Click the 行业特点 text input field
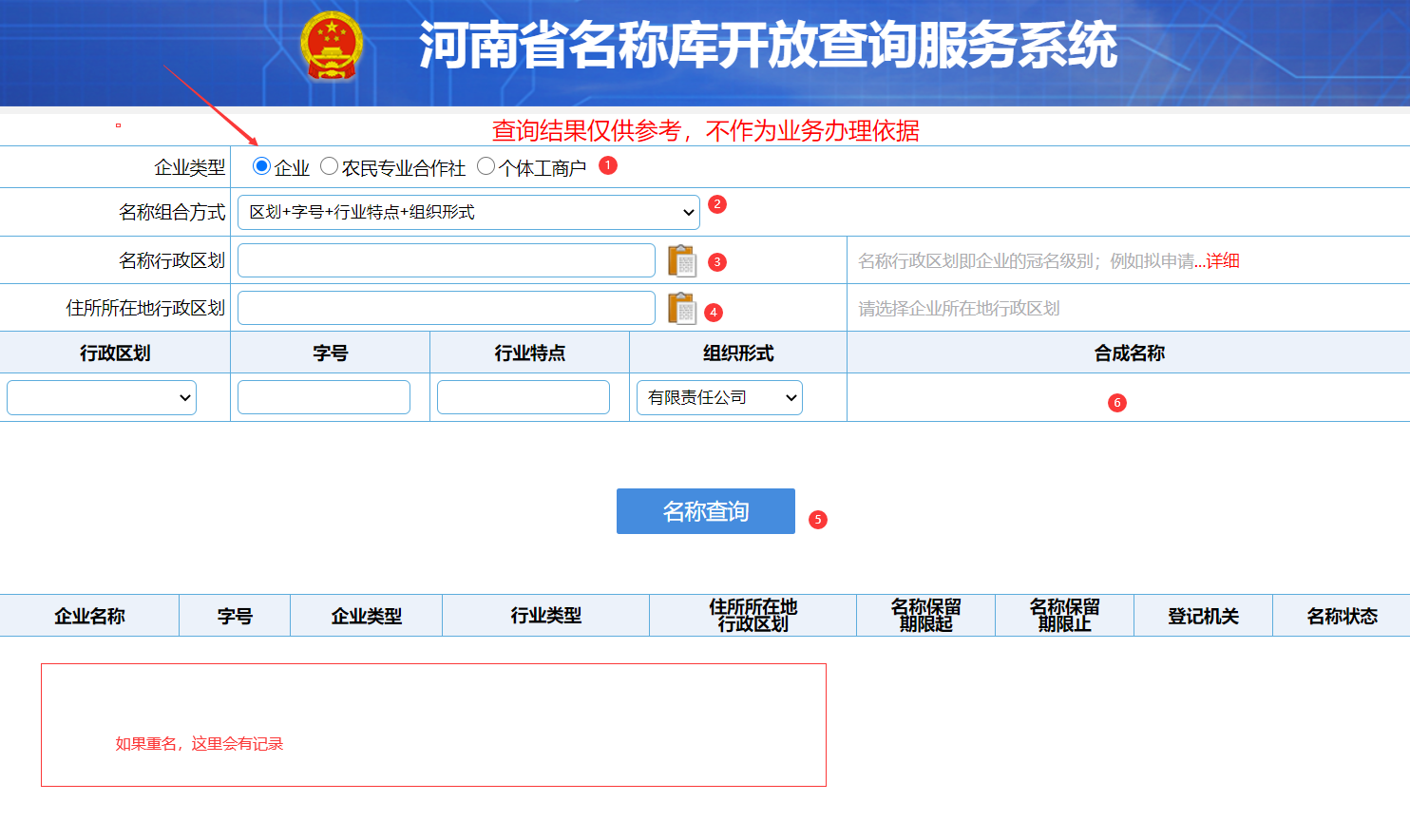Screen dimensions: 1410x840 tap(523, 396)
